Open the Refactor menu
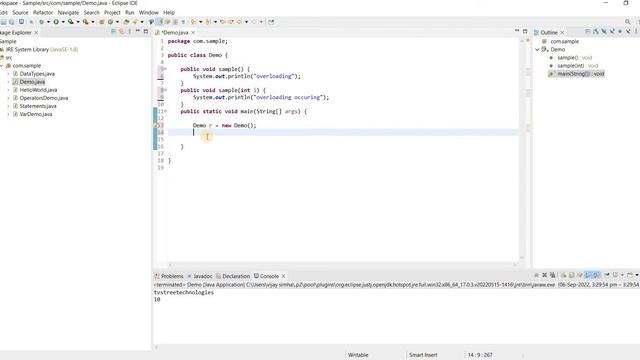Image resolution: width=640 pixels, height=360 pixels. click(43, 13)
